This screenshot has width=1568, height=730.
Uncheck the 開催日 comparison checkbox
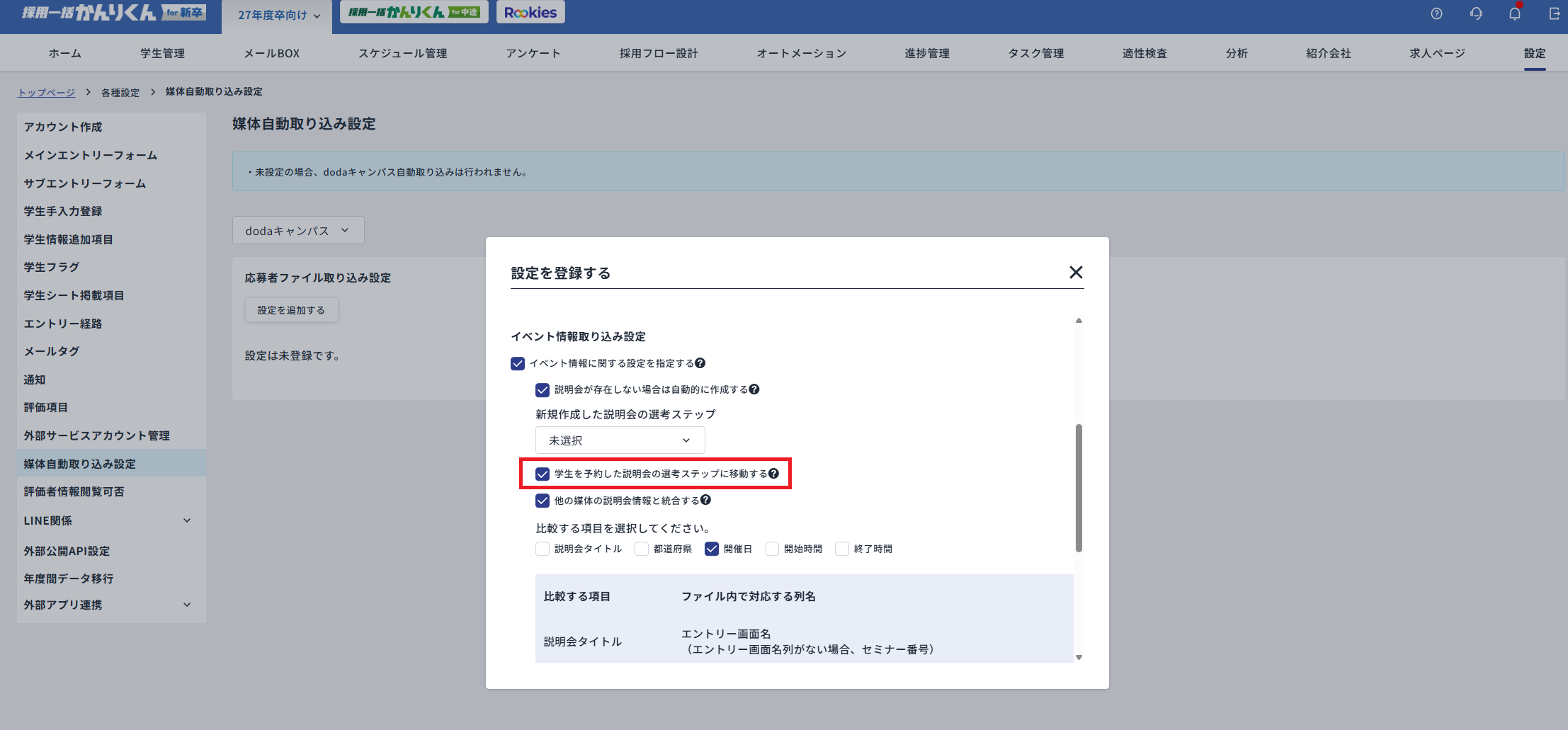pos(712,549)
